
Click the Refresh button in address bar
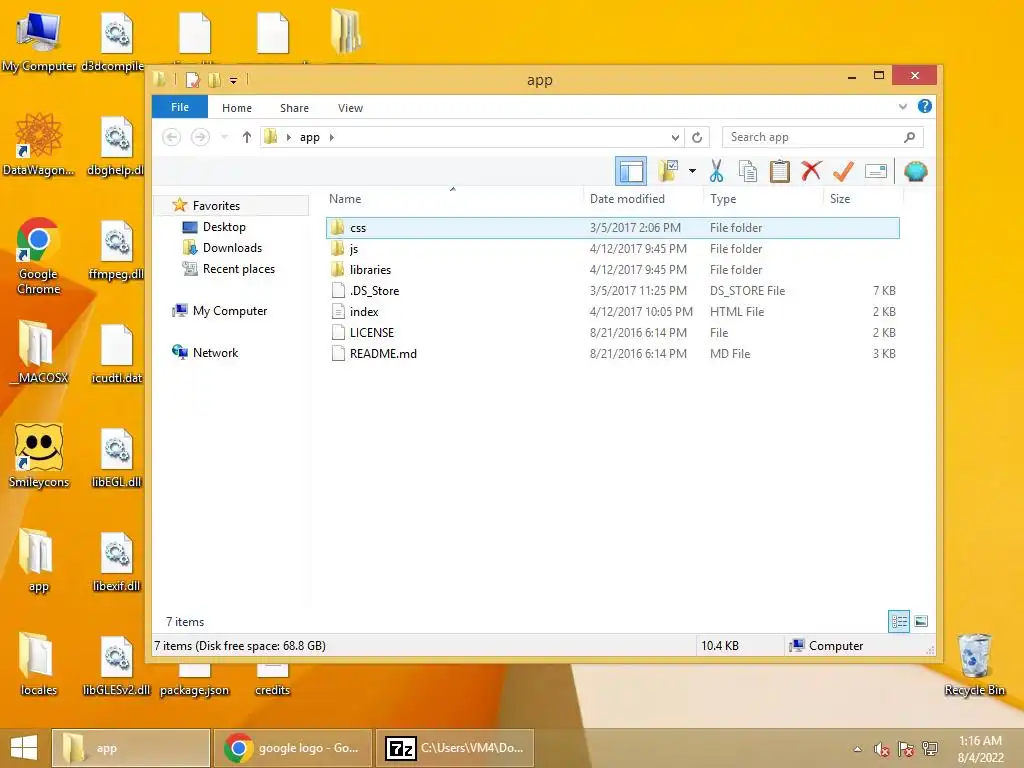(697, 137)
